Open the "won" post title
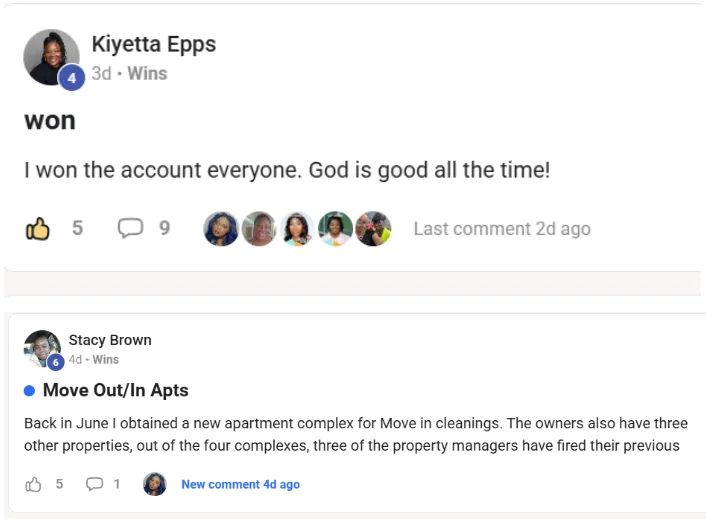The width and height of the screenshot is (706, 519). pos(50,121)
